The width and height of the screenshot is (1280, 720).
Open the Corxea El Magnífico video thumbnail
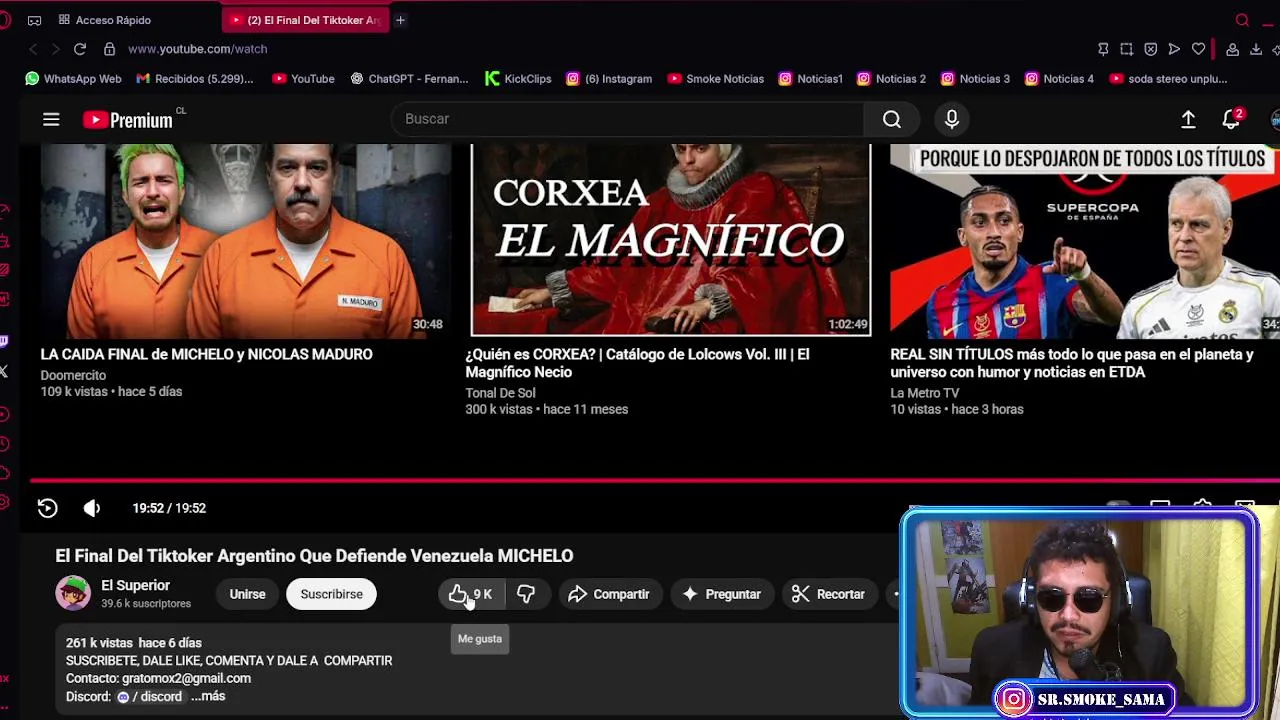(x=670, y=240)
